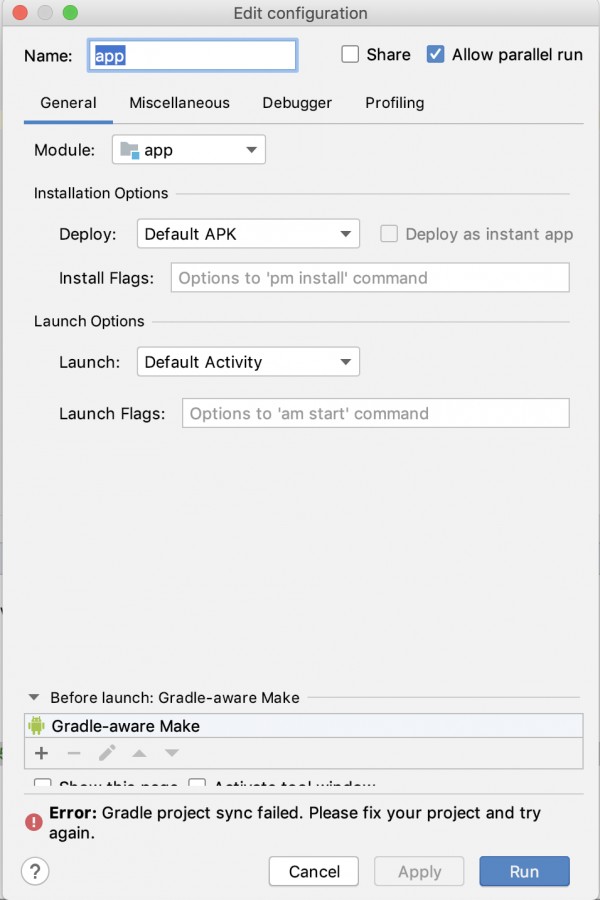The image size is (600, 900).
Task: Enable the Share checkbox
Action: (350, 55)
